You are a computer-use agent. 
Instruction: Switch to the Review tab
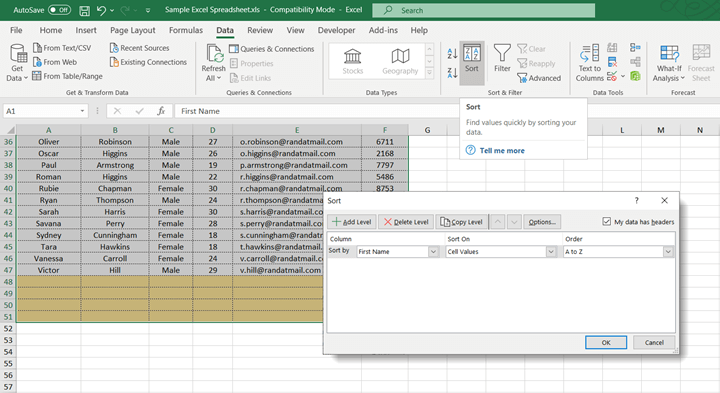tap(260, 30)
